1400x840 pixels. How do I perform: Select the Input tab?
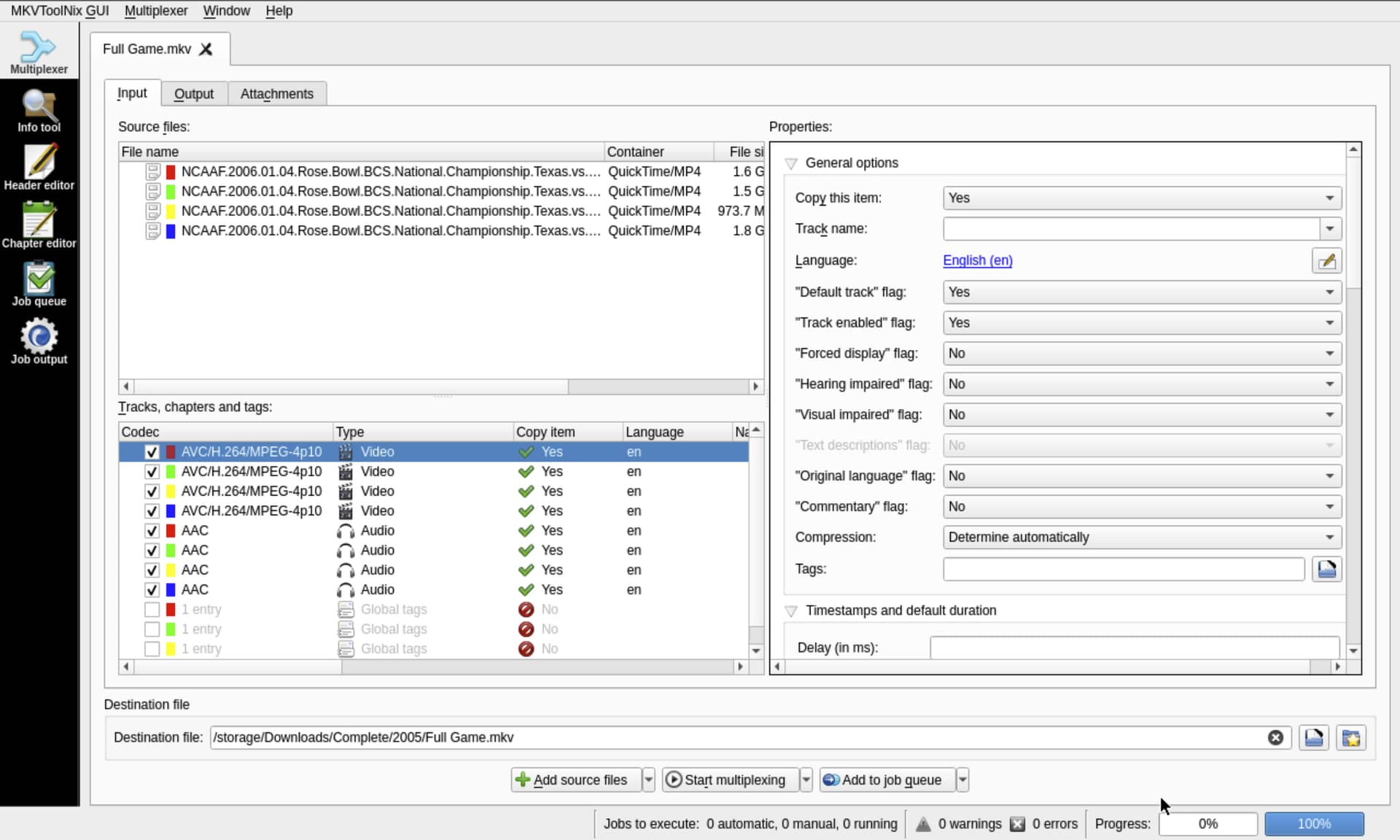132,93
